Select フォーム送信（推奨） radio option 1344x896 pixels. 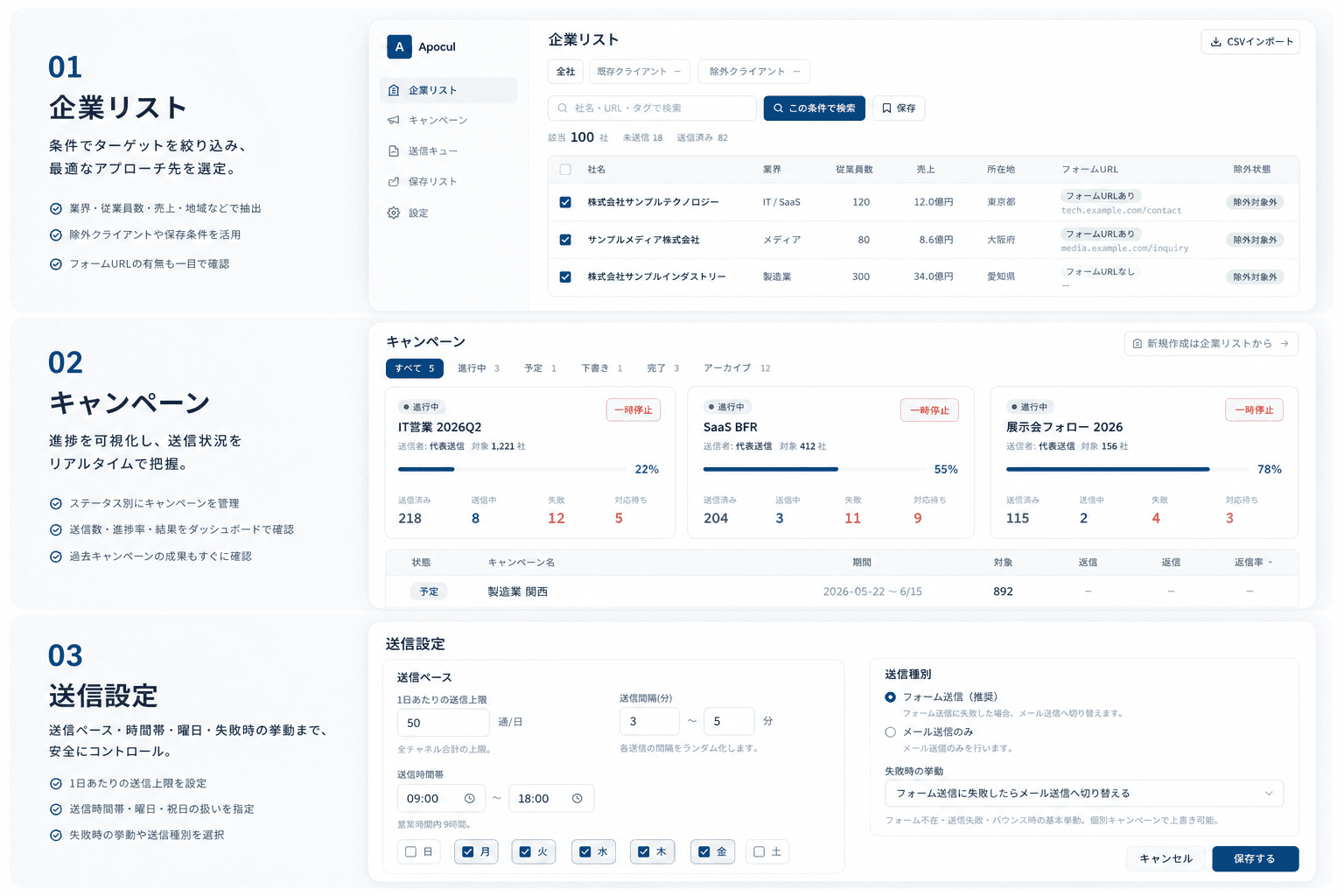pyautogui.click(x=890, y=697)
